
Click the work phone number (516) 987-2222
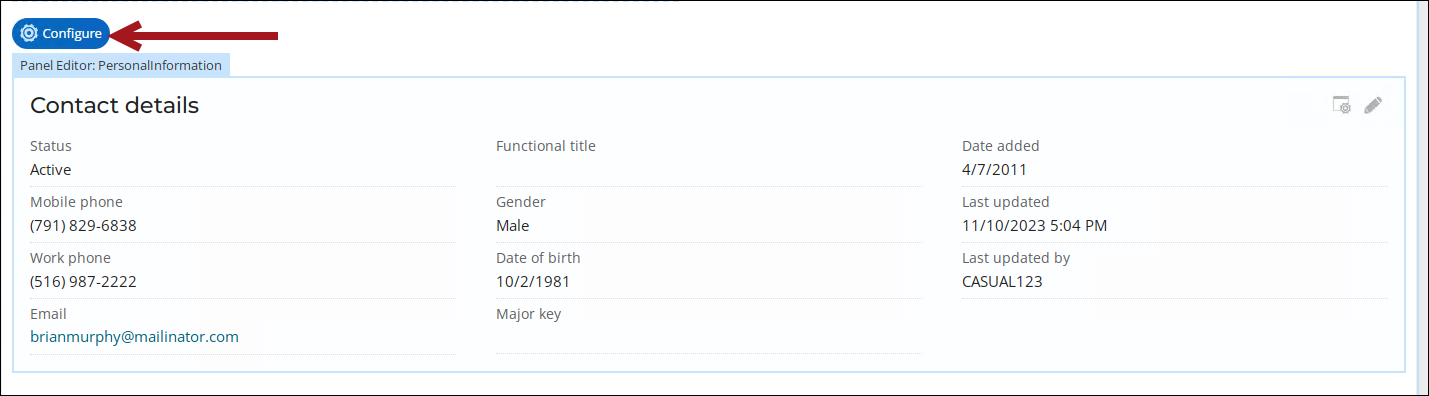pos(83,282)
